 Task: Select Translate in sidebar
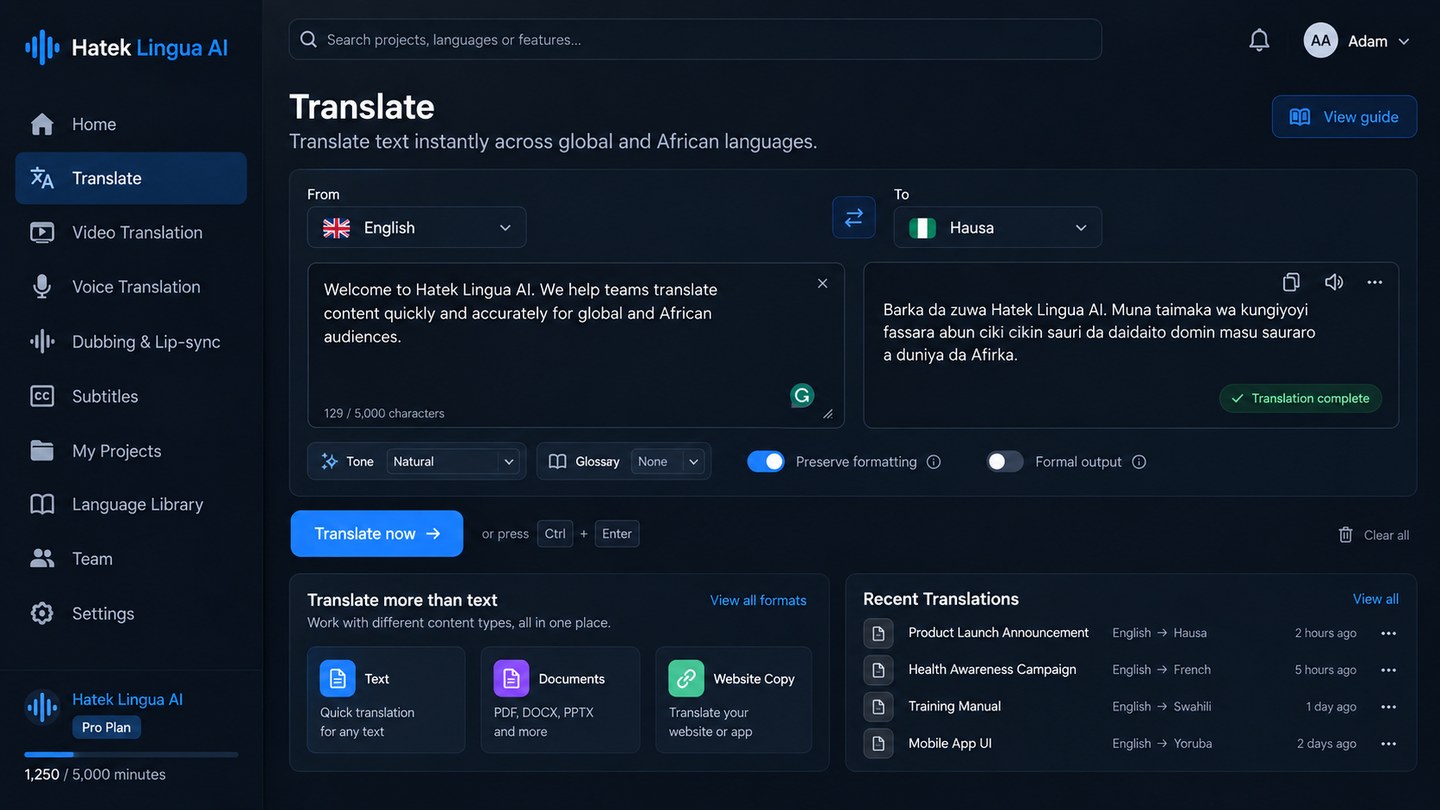tap(131, 178)
